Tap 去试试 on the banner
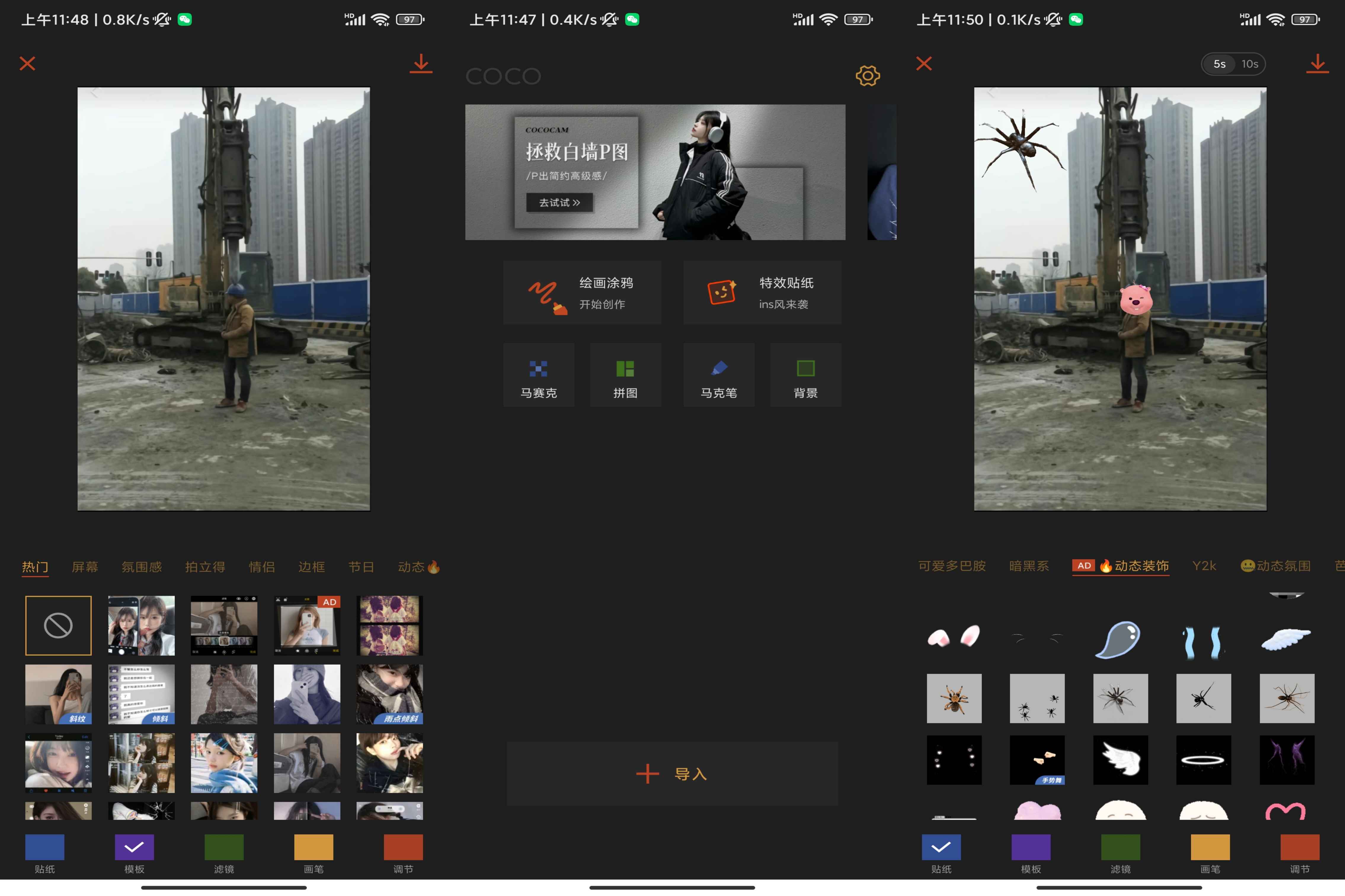 [x=559, y=202]
